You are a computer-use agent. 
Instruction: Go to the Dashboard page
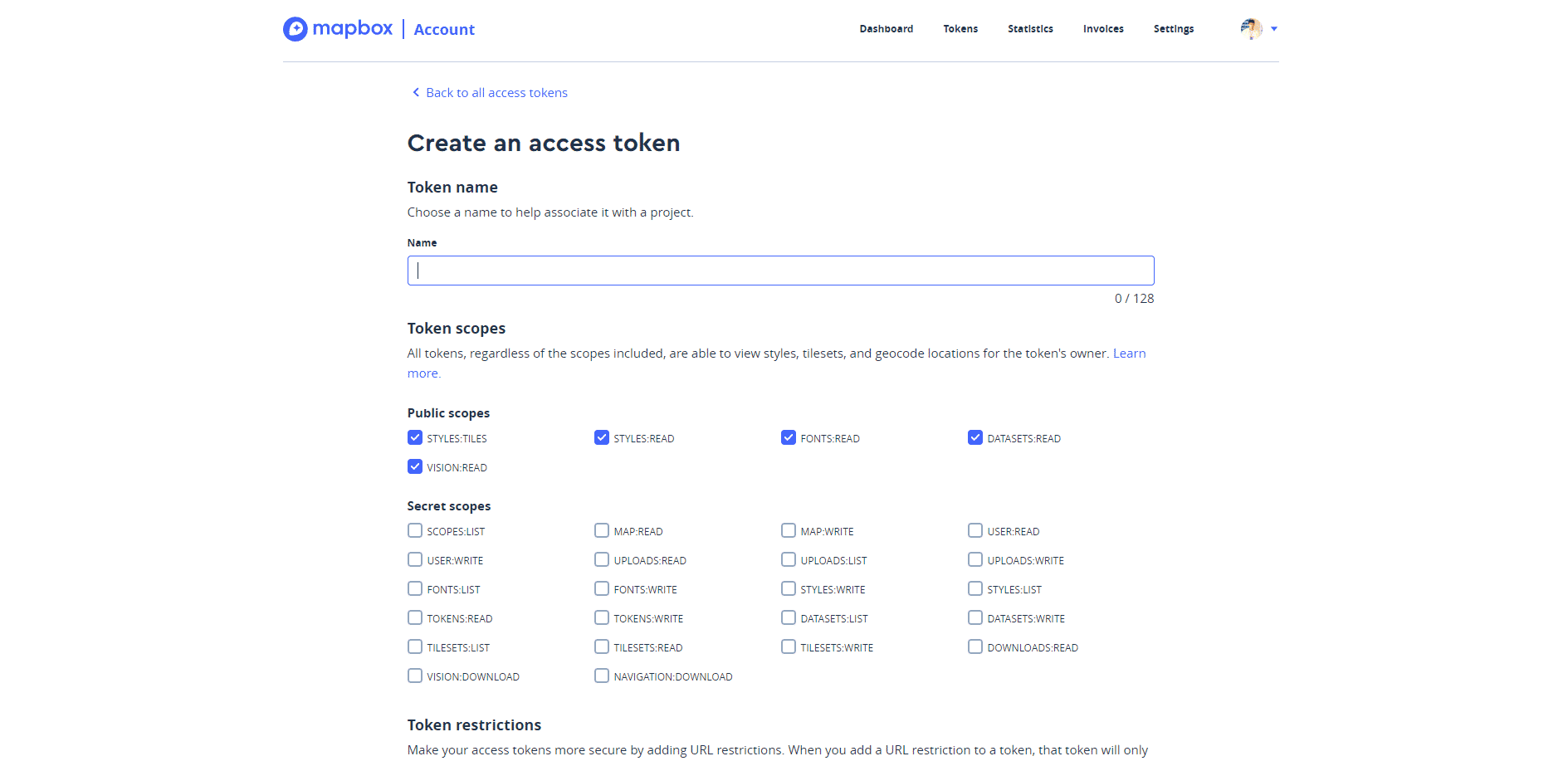(886, 29)
